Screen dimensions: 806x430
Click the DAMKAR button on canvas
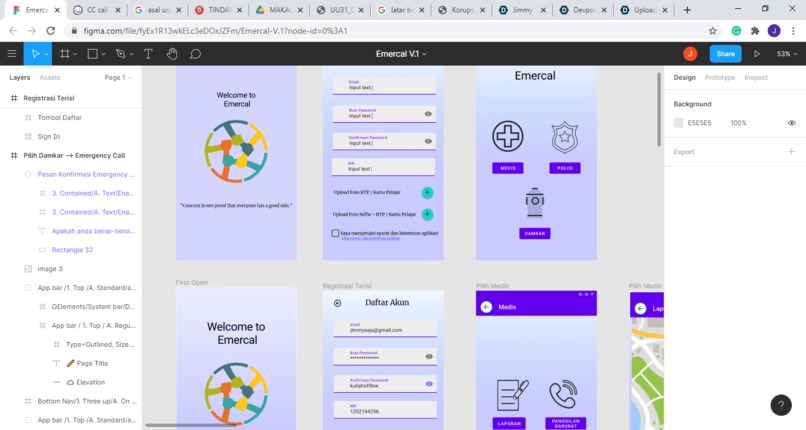(x=535, y=233)
